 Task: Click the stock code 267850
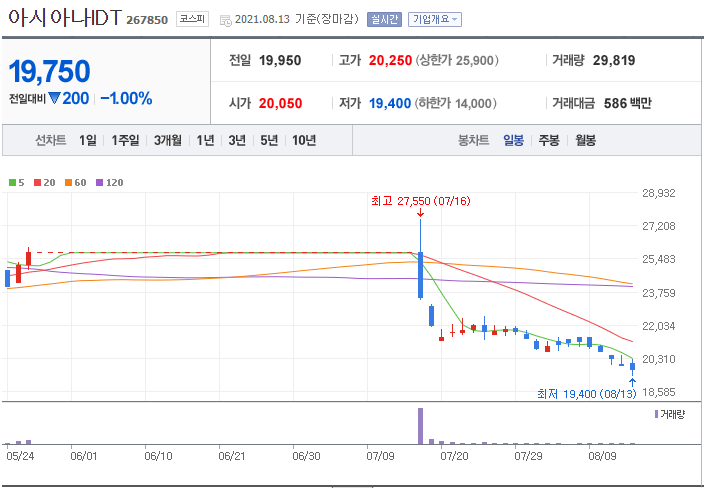pyautogui.click(x=147, y=20)
